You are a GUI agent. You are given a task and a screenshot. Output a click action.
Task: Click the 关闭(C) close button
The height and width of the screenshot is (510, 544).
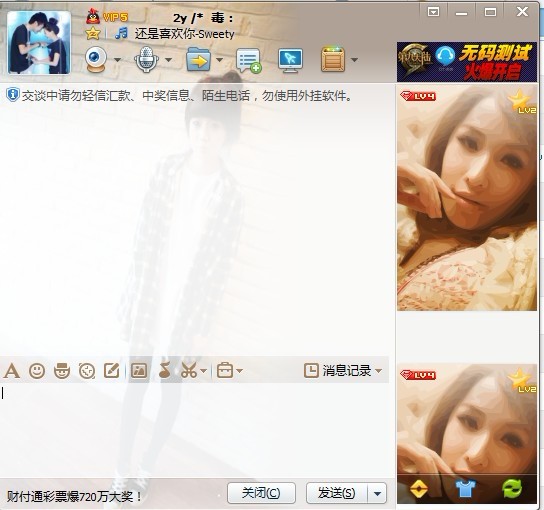click(261, 493)
